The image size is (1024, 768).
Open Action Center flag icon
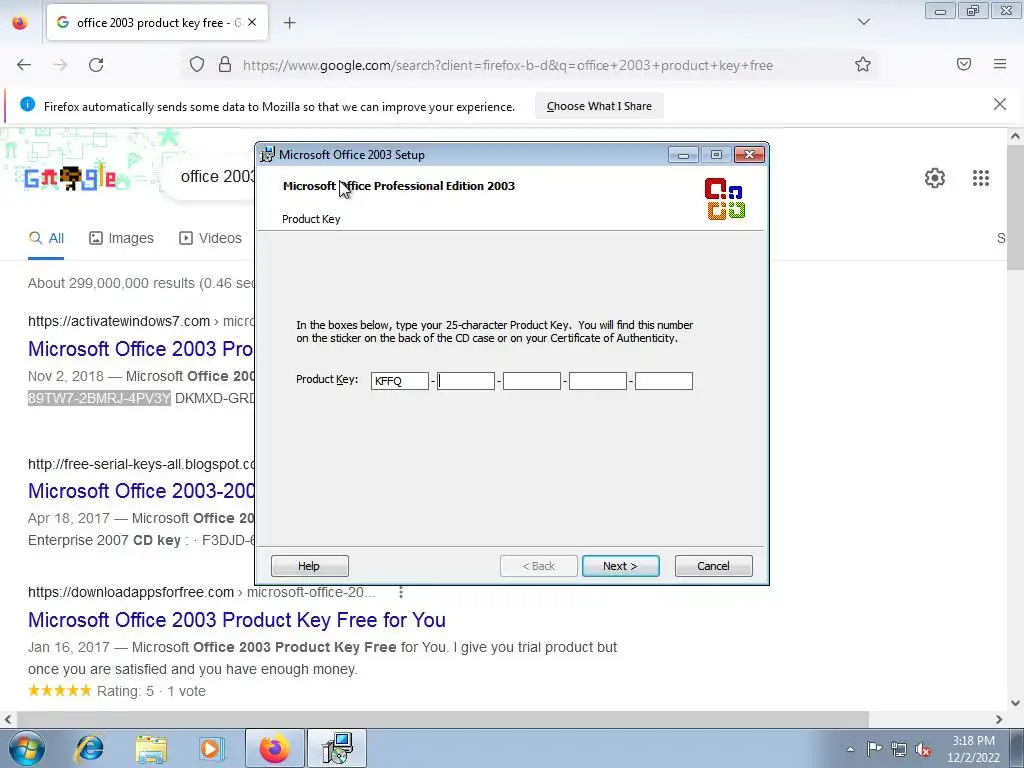(x=874, y=748)
